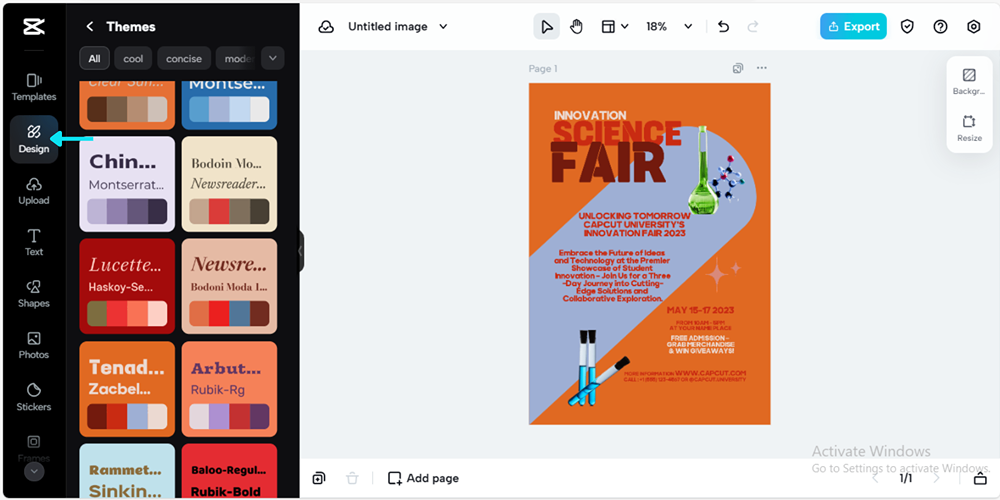Apply the Montserrat blue theme card

point(230,105)
